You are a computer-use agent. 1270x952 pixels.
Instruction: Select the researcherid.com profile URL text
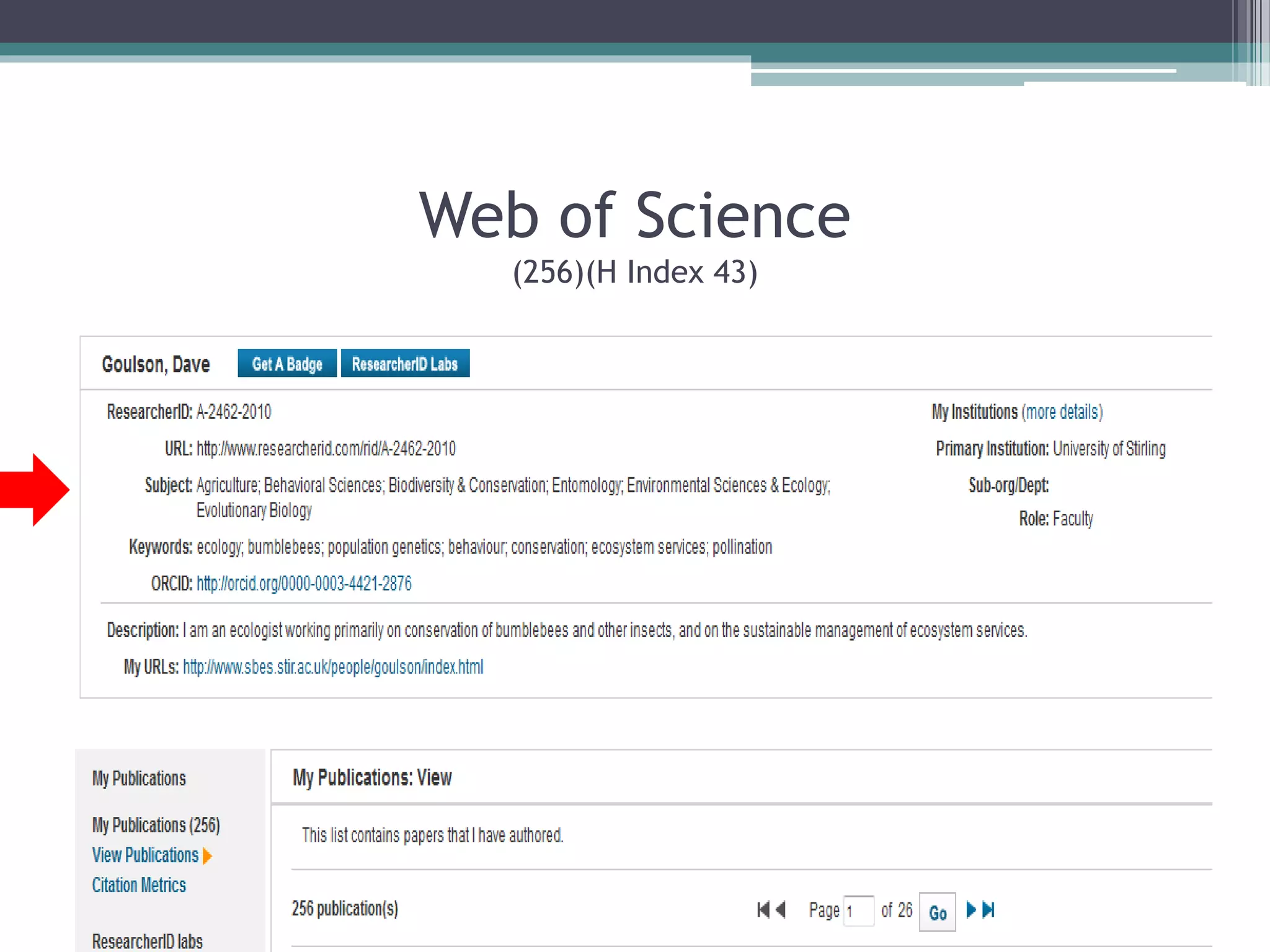pyautogui.click(x=326, y=449)
